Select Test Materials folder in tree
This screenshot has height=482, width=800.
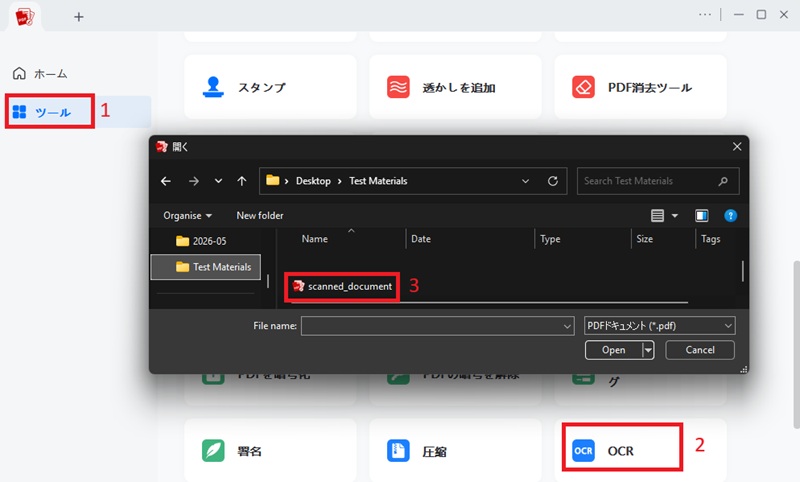[x=206, y=267]
